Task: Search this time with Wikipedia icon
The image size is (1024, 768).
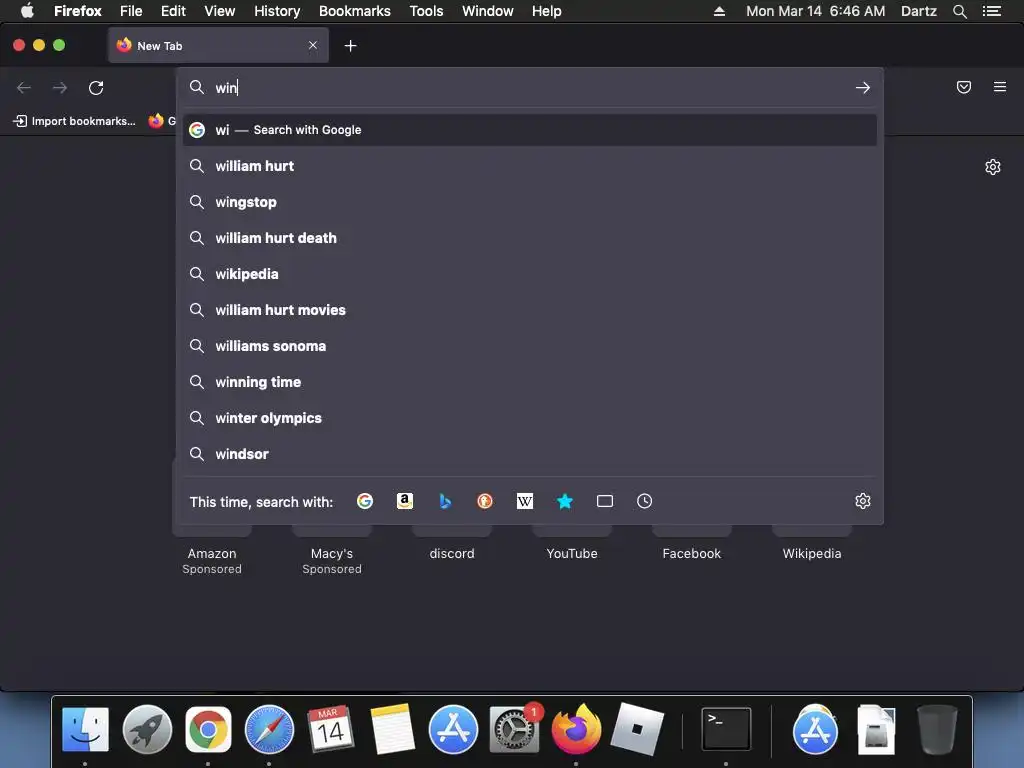Action: click(x=524, y=501)
